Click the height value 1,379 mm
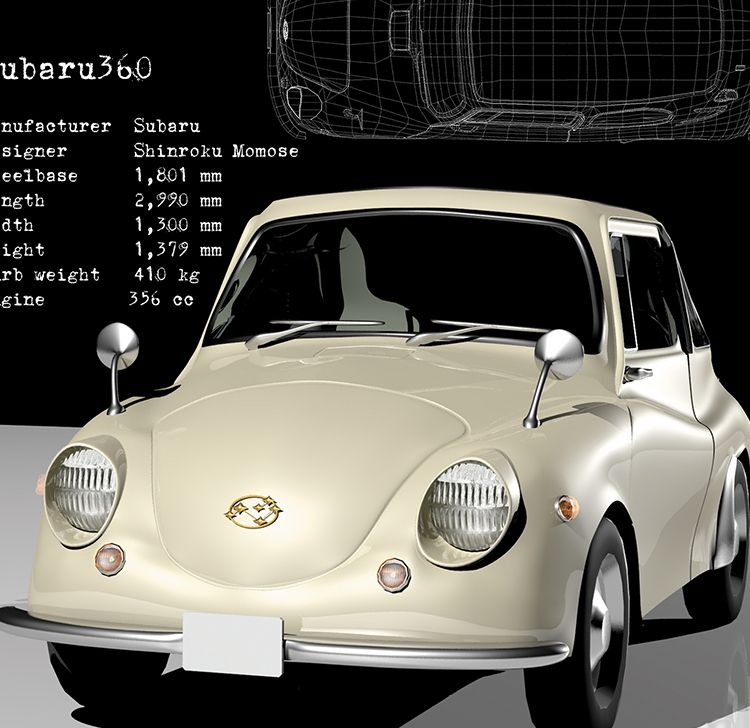The width and height of the screenshot is (750, 728). 178,250
